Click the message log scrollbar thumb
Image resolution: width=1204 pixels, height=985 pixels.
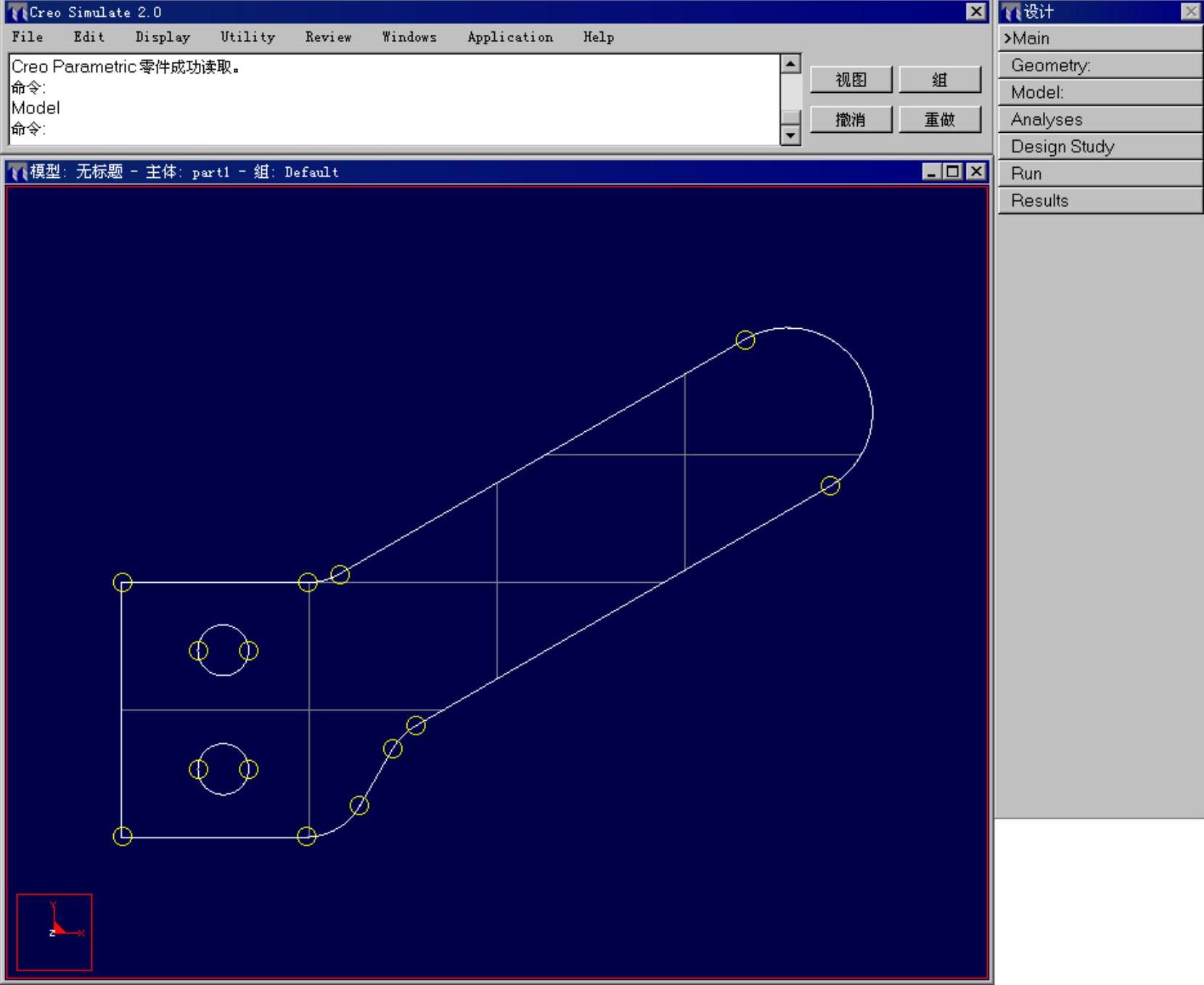pos(790,118)
